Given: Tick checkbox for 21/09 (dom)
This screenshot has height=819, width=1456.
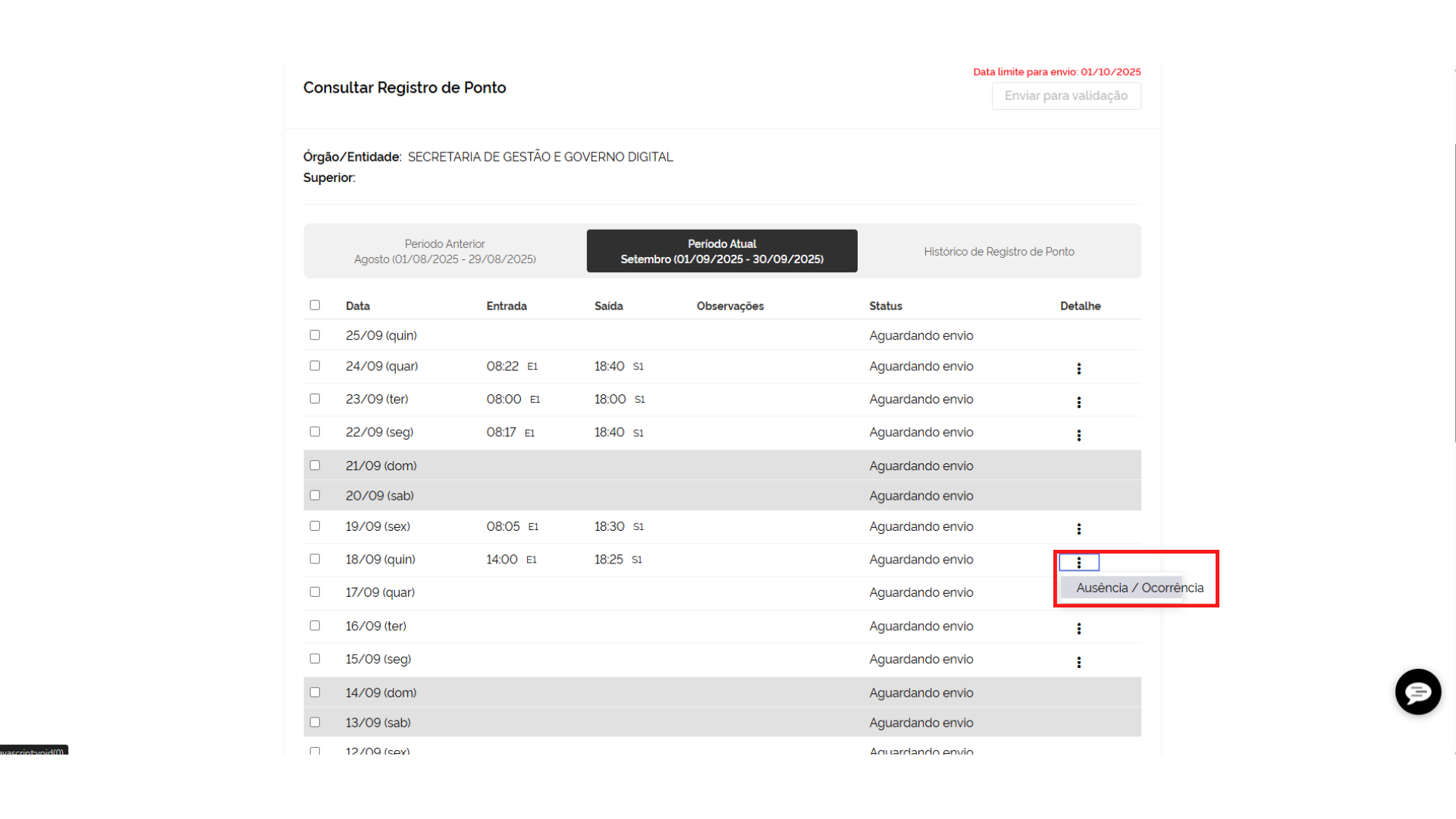Looking at the screenshot, I should [x=315, y=465].
